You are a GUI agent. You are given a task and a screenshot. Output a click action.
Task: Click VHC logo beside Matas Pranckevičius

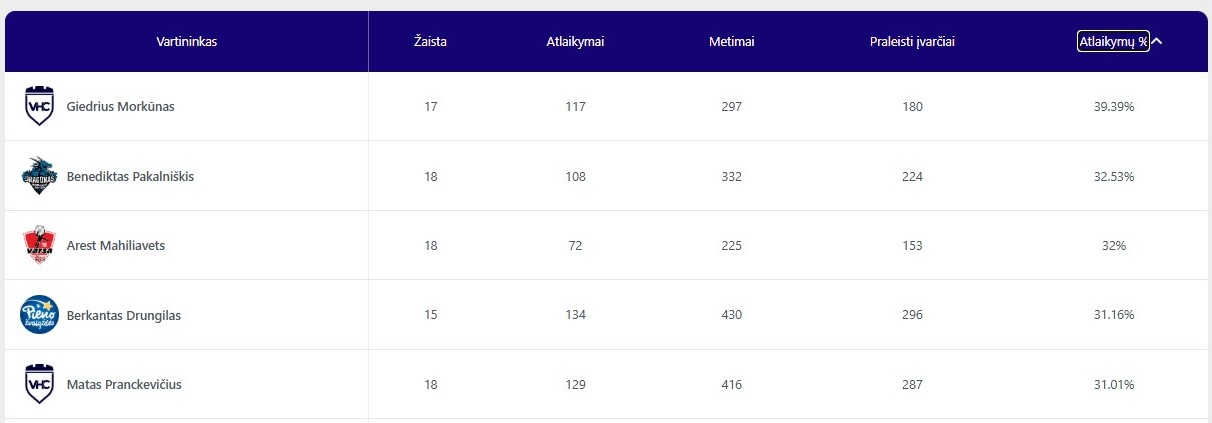point(39,384)
